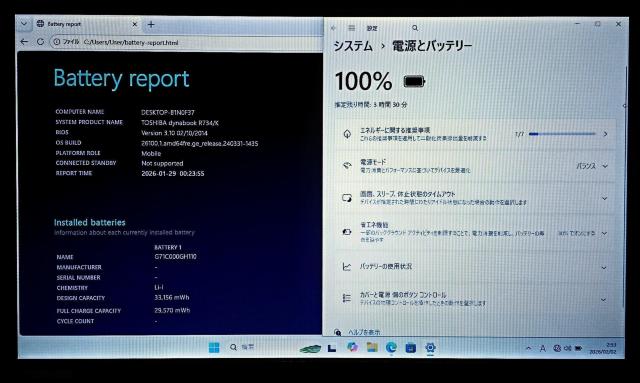Expand the 省エネ機能 section
The image size is (640, 383).
point(475,233)
